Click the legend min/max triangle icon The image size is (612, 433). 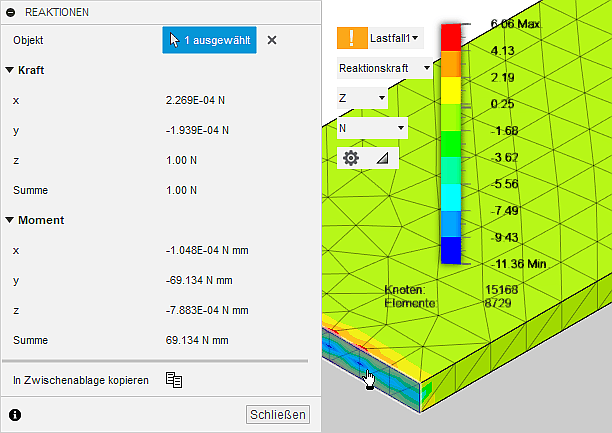click(382, 158)
